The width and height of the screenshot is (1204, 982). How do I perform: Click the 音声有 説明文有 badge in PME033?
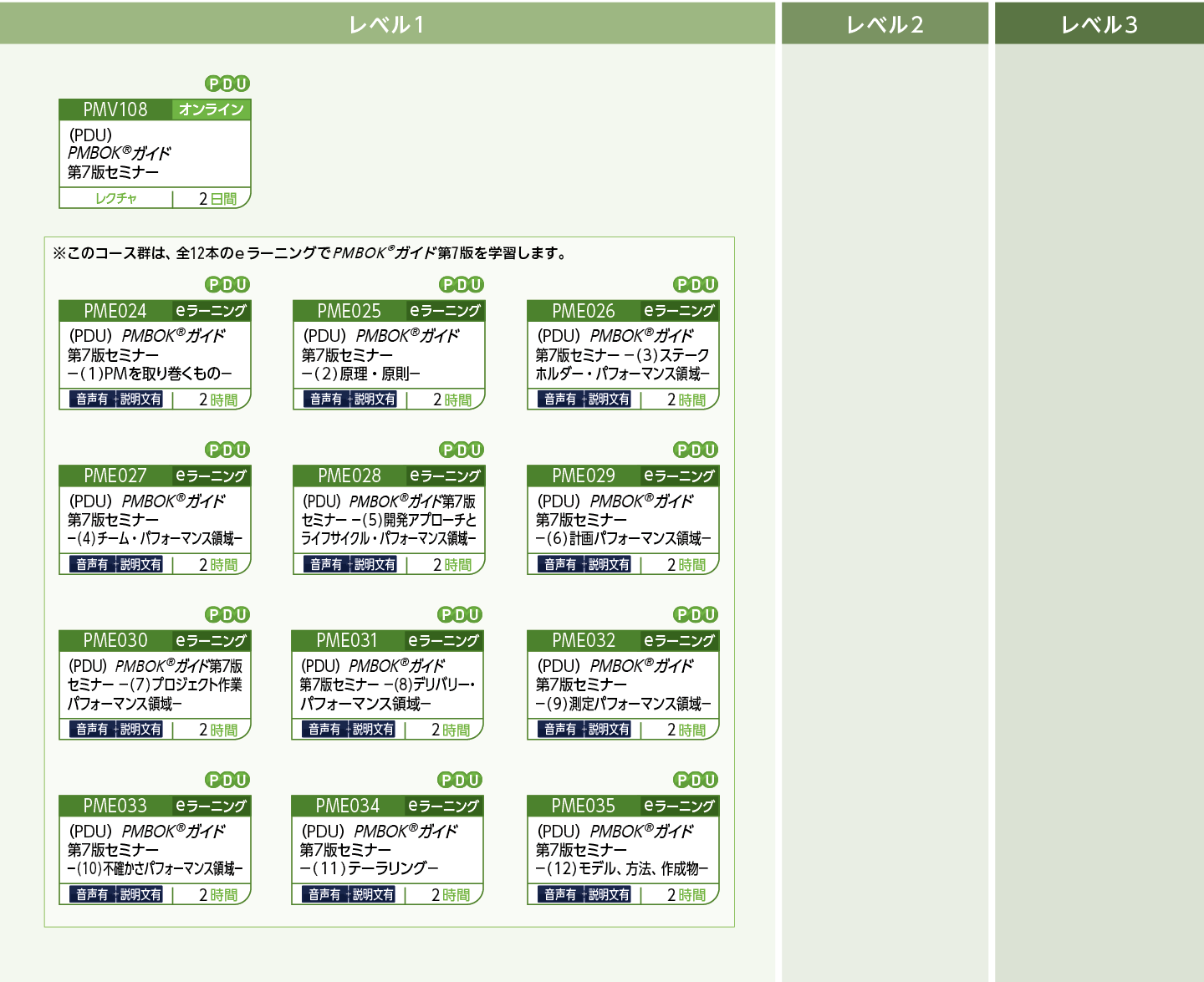pyautogui.click(x=116, y=895)
